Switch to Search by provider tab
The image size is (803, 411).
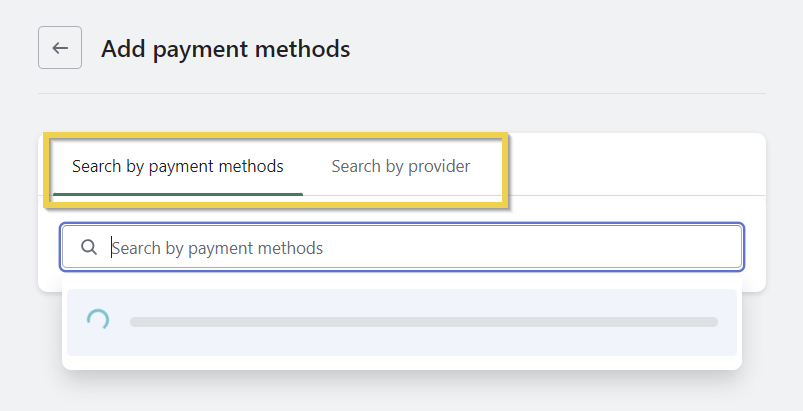tap(400, 166)
